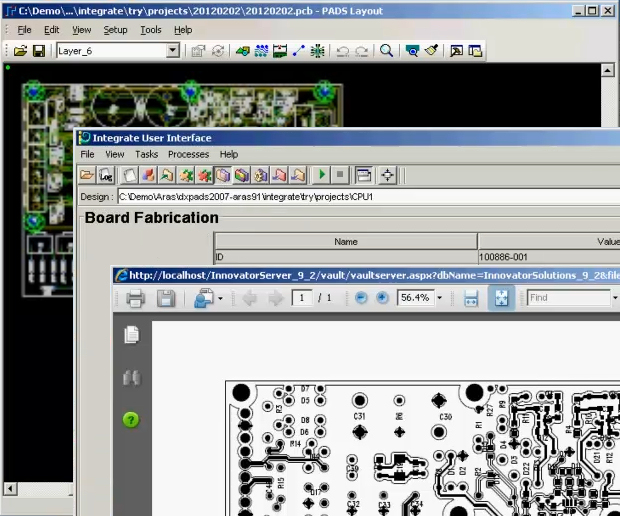Click the Log icon in Integrate toolbar
This screenshot has width=620, height=516.
(x=106, y=175)
